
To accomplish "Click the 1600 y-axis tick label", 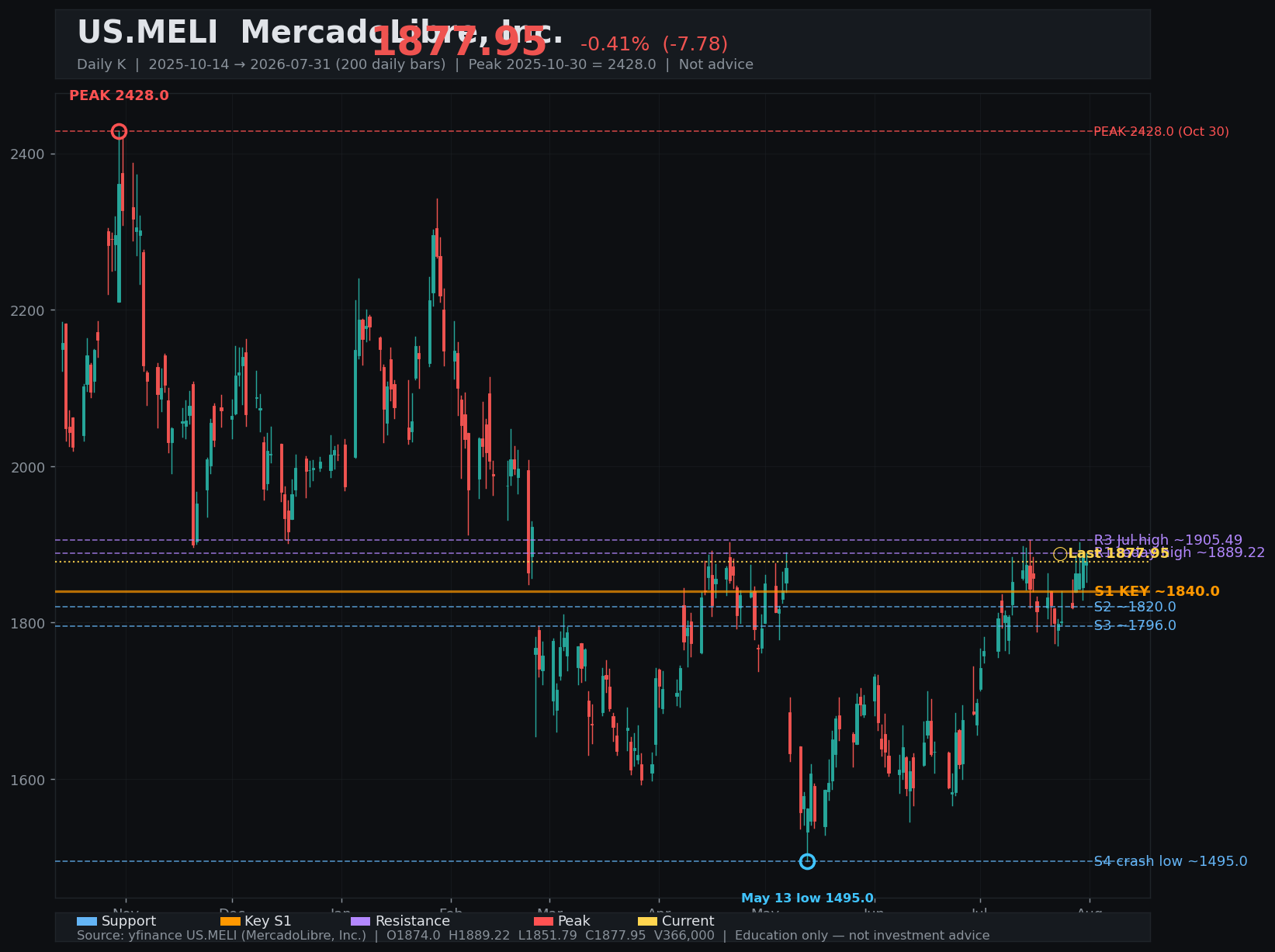I will [28, 780].
